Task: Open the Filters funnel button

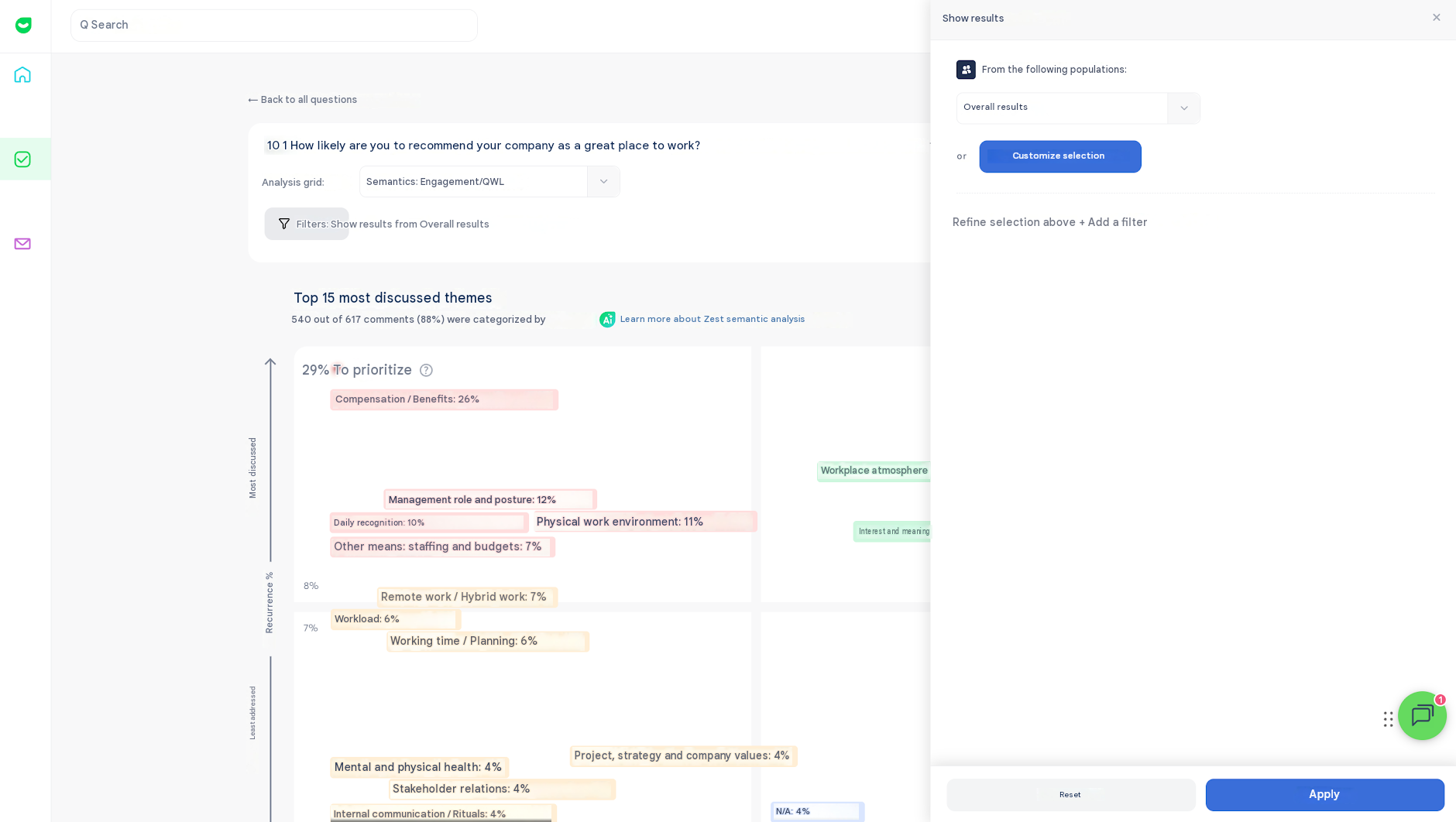Action: pyautogui.click(x=307, y=224)
